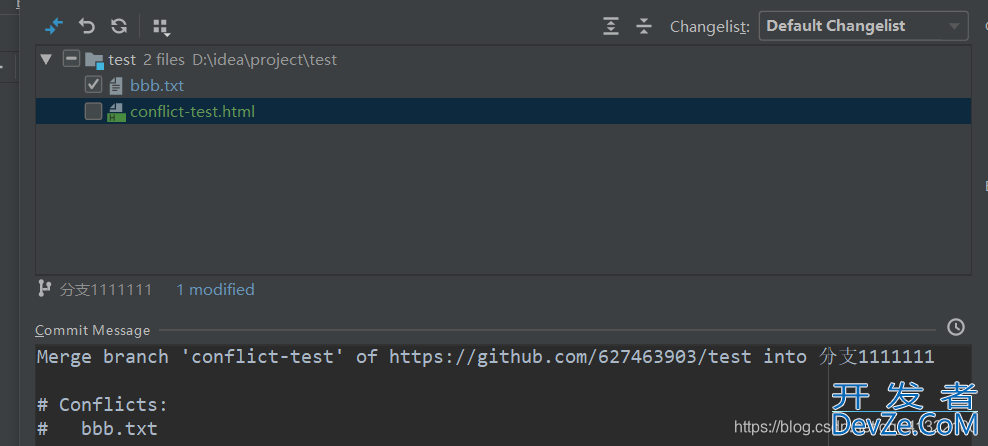Screen dimensions: 988x446
Task: Collapse the test folder tree arrow
Action: (45, 60)
